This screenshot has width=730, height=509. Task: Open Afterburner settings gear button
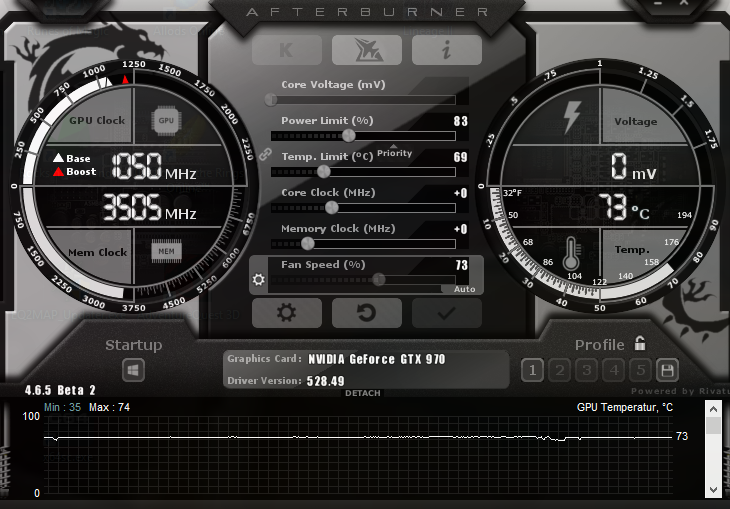286,313
